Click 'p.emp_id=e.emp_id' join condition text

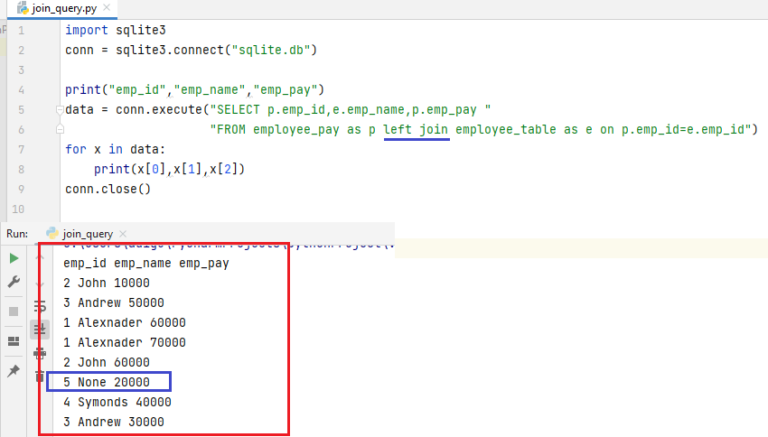click(683, 129)
